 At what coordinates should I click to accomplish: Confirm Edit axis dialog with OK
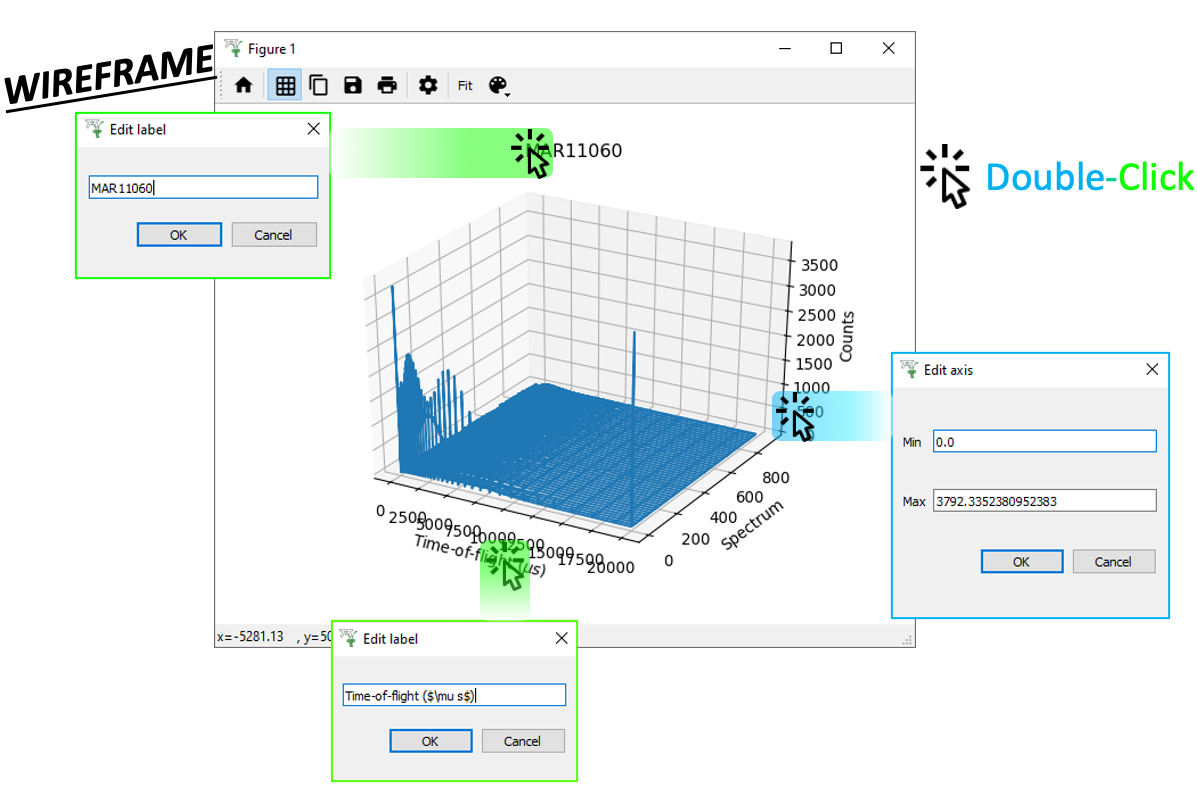tap(1021, 561)
